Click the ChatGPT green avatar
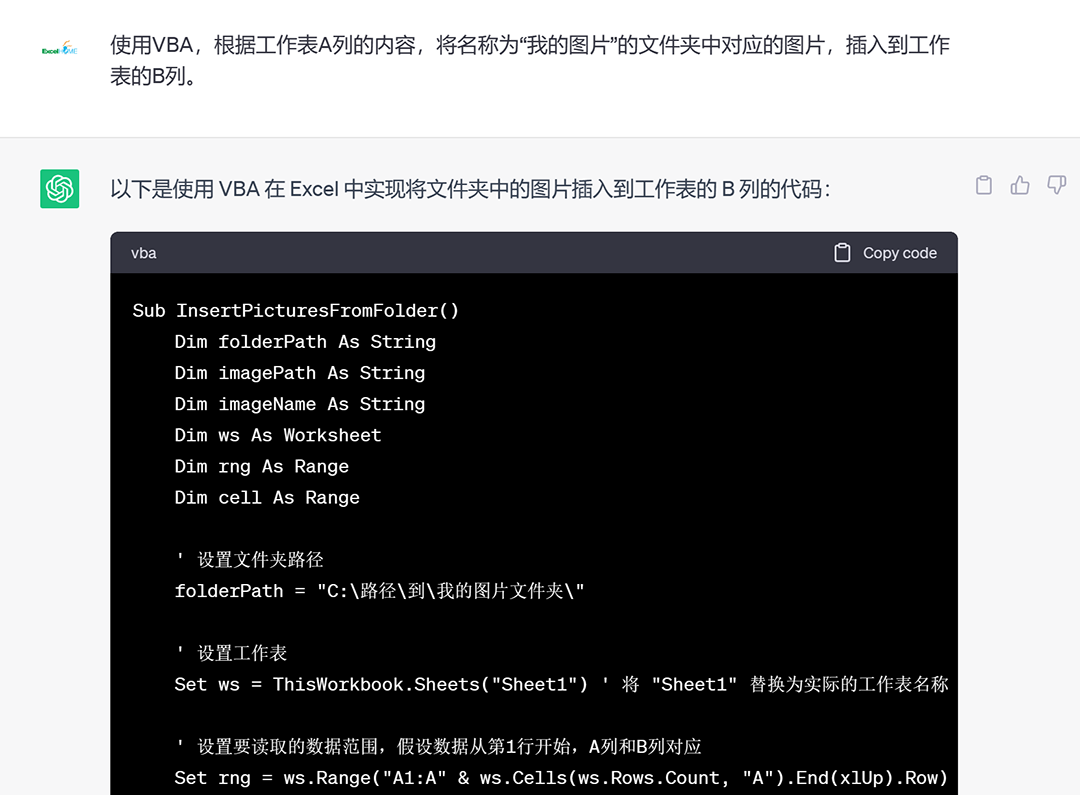The height and width of the screenshot is (795, 1080). click(x=59, y=189)
